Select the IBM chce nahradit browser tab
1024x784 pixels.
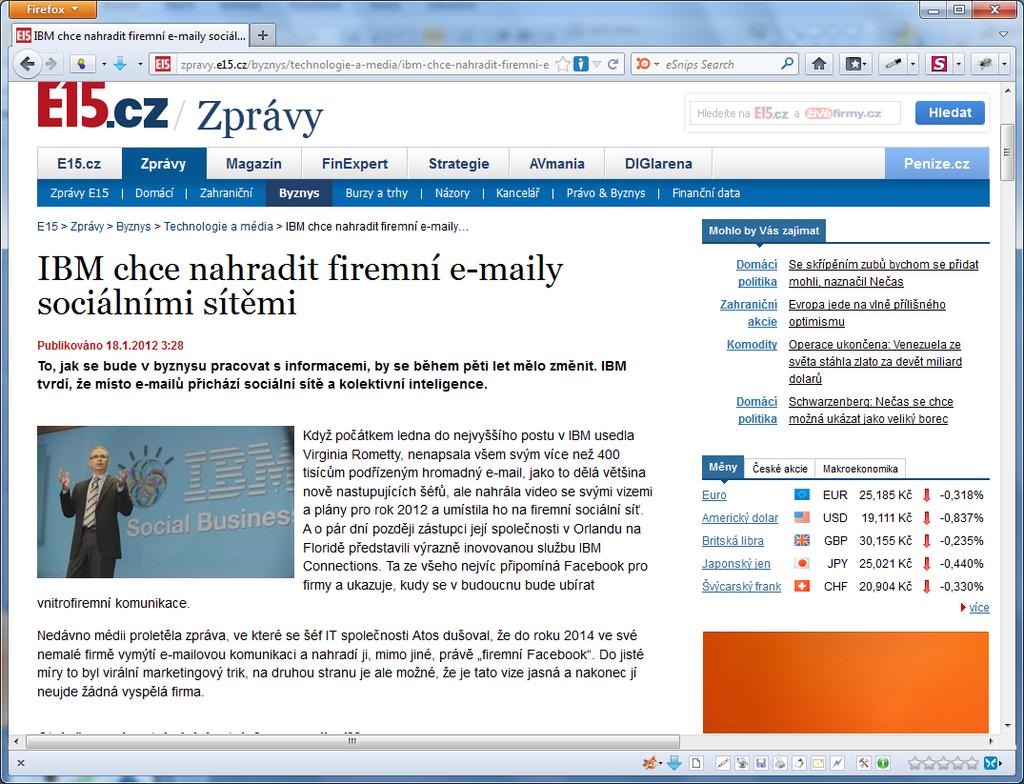coord(131,35)
